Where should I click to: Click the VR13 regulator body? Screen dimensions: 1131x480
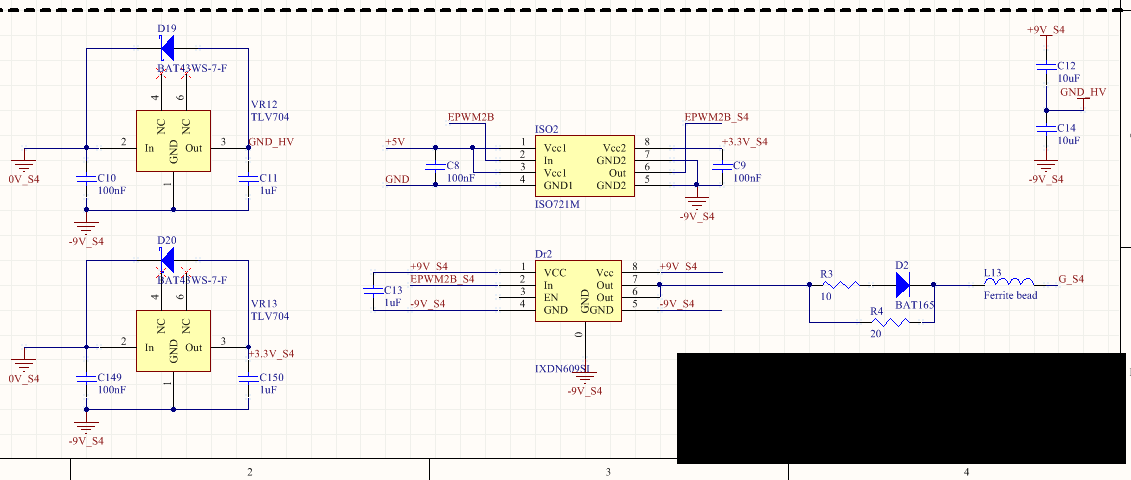pos(173,341)
